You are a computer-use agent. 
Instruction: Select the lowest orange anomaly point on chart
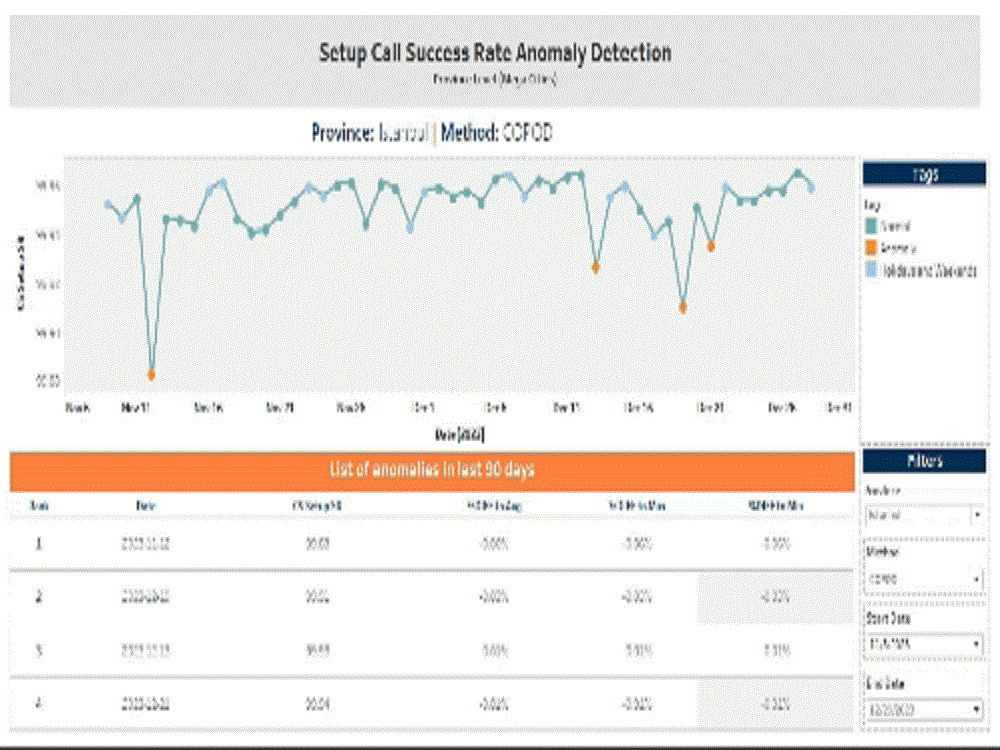click(150, 374)
